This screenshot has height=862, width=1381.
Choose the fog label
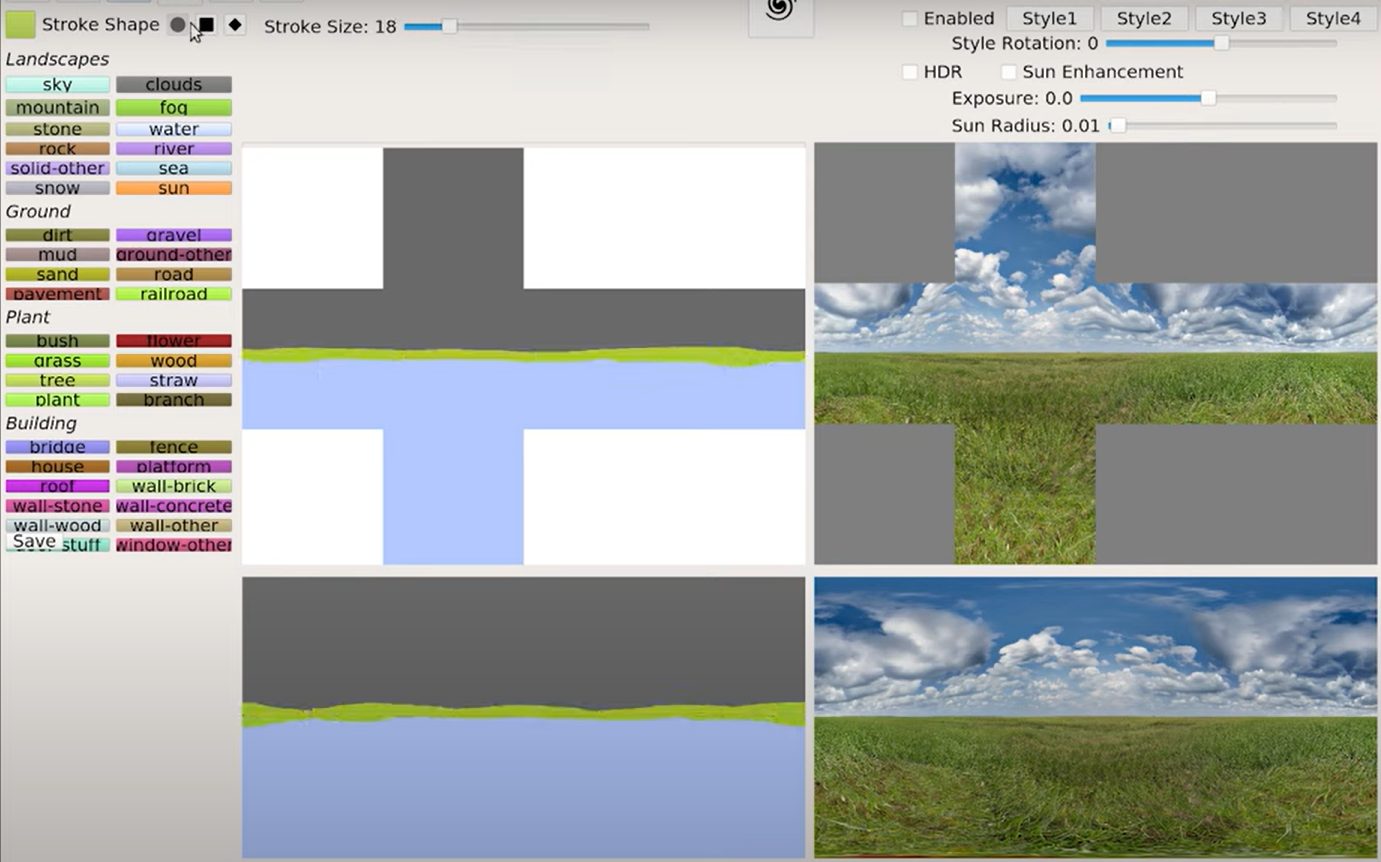point(174,108)
